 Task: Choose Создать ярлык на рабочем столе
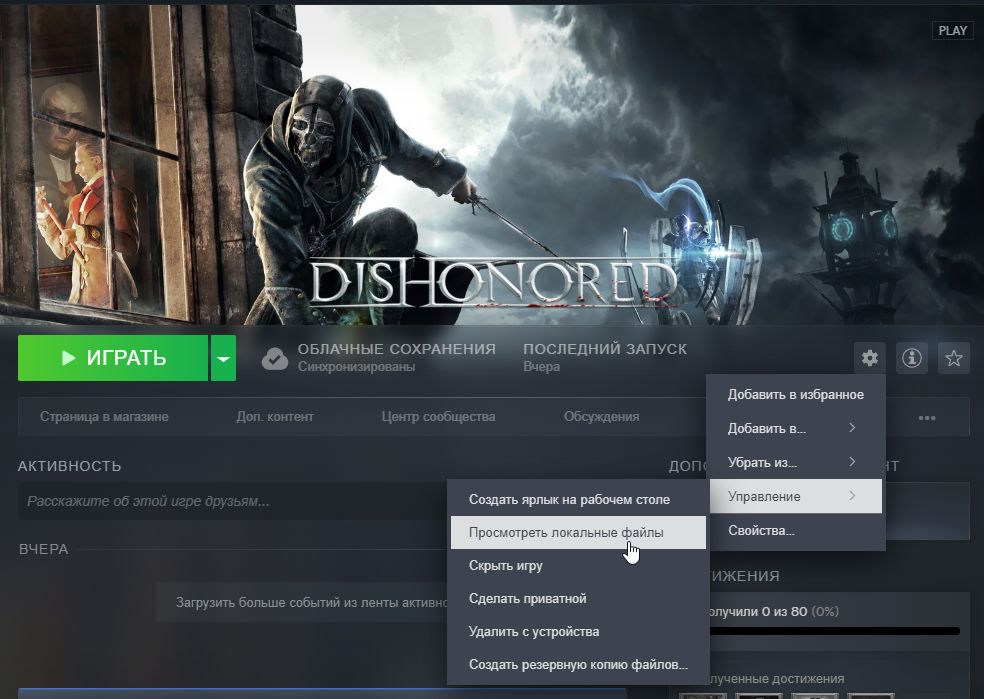[x=578, y=499]
